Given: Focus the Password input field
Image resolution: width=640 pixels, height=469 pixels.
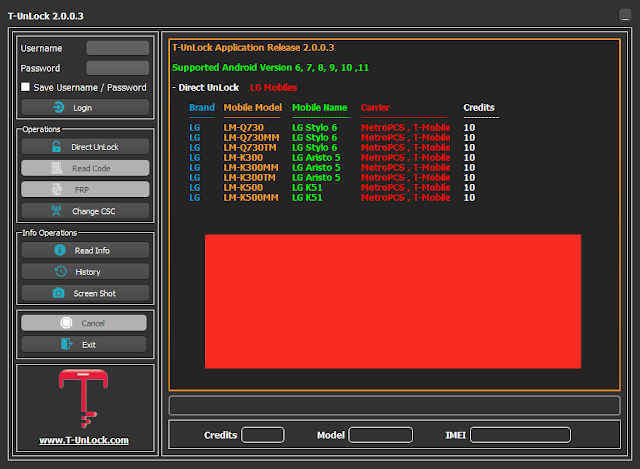Looking at the screenshot, I should pyautogui.click(x=118, y=68).
